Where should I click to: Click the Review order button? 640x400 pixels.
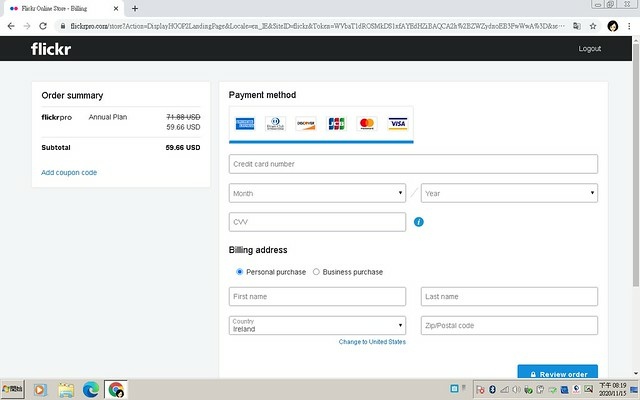pos(558,371)
